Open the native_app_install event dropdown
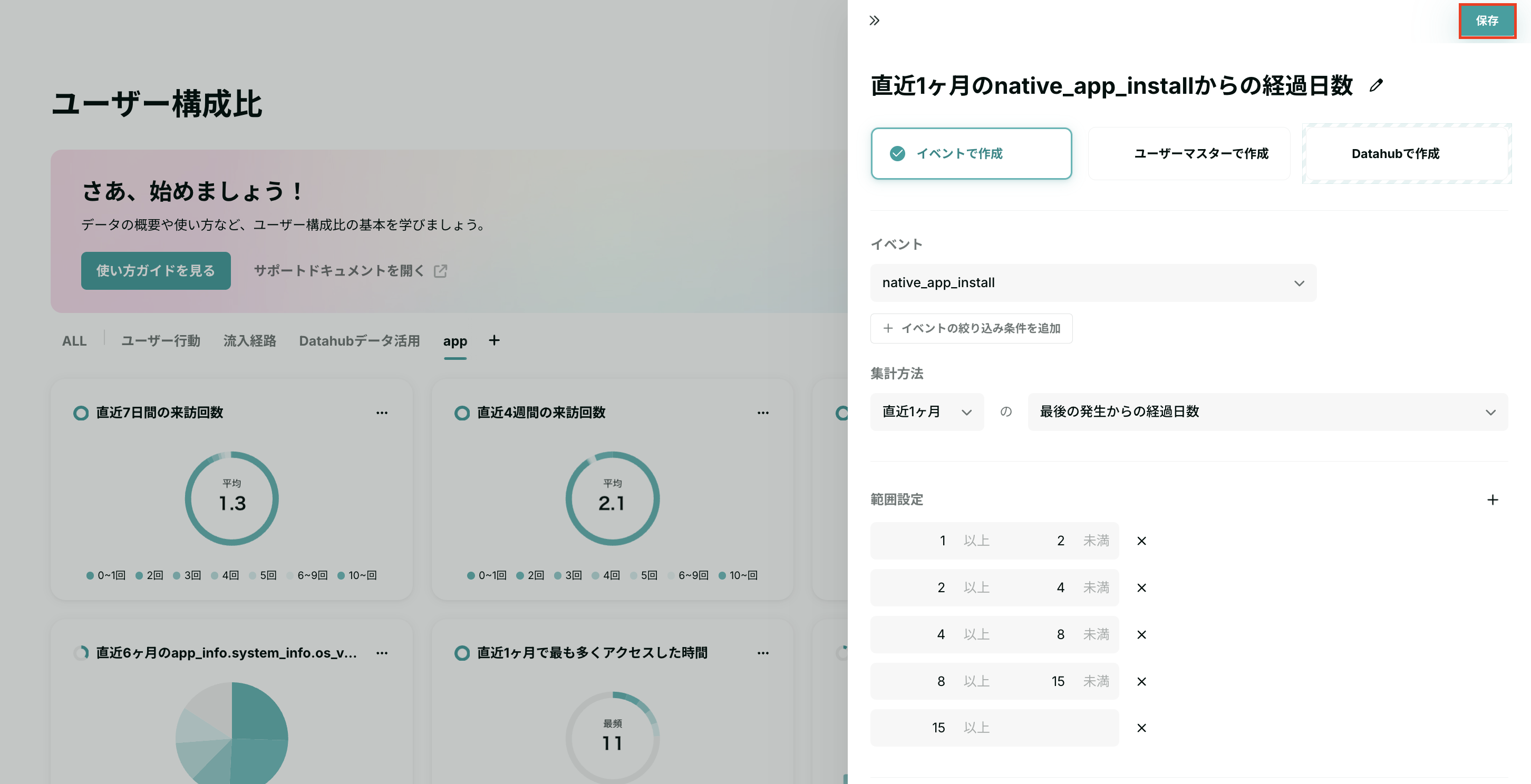This screenshot has height=784, width=1531. click(x=1093, y=283)
